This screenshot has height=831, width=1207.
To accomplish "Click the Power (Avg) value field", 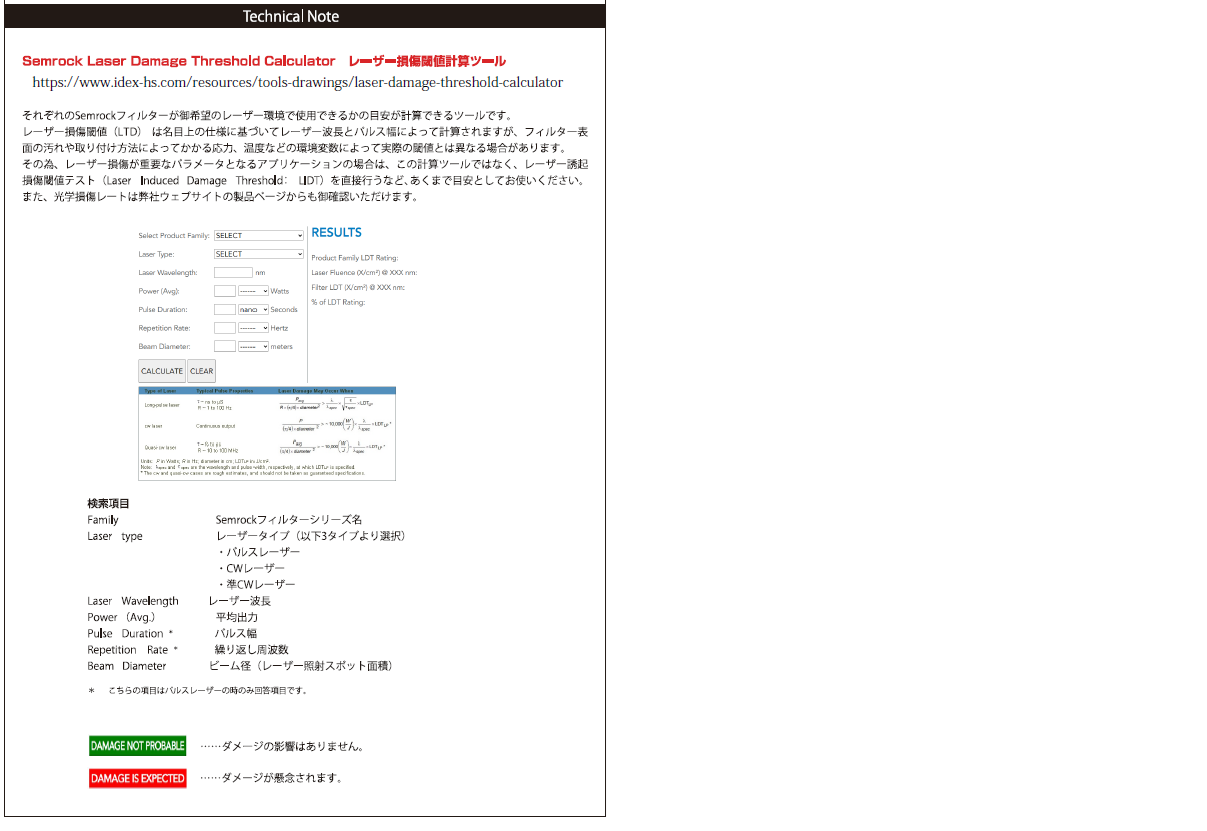I will (x=225, y=290).
